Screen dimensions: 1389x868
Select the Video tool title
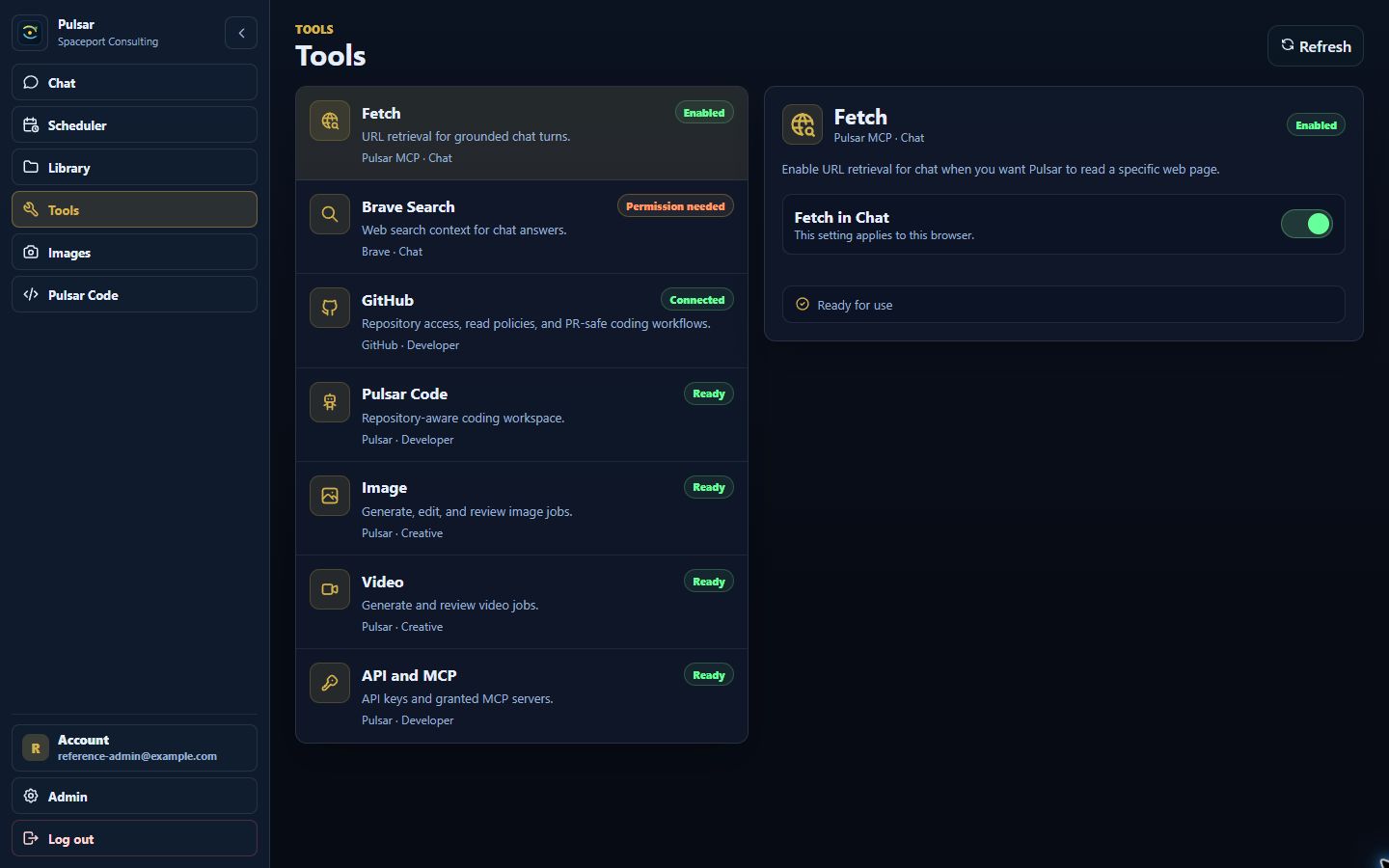[382, 582]
